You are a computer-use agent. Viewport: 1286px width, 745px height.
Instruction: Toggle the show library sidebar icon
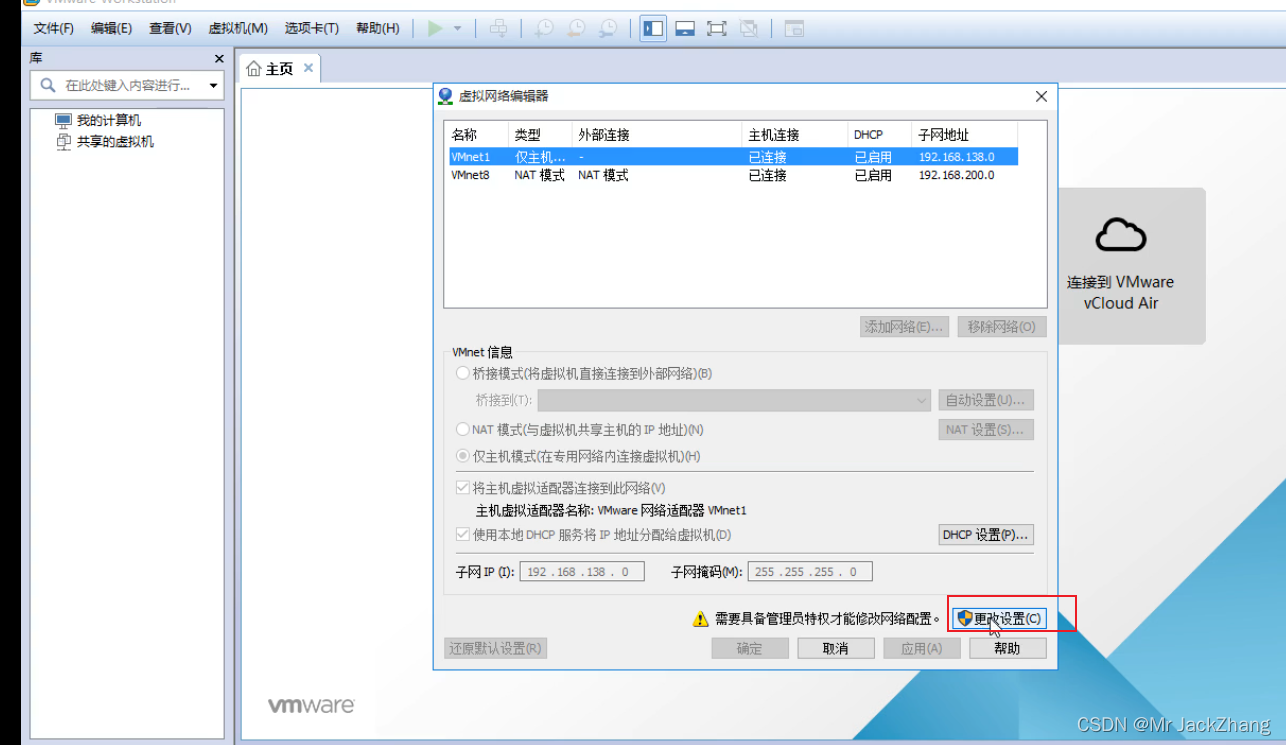click(x=653, y=28)
